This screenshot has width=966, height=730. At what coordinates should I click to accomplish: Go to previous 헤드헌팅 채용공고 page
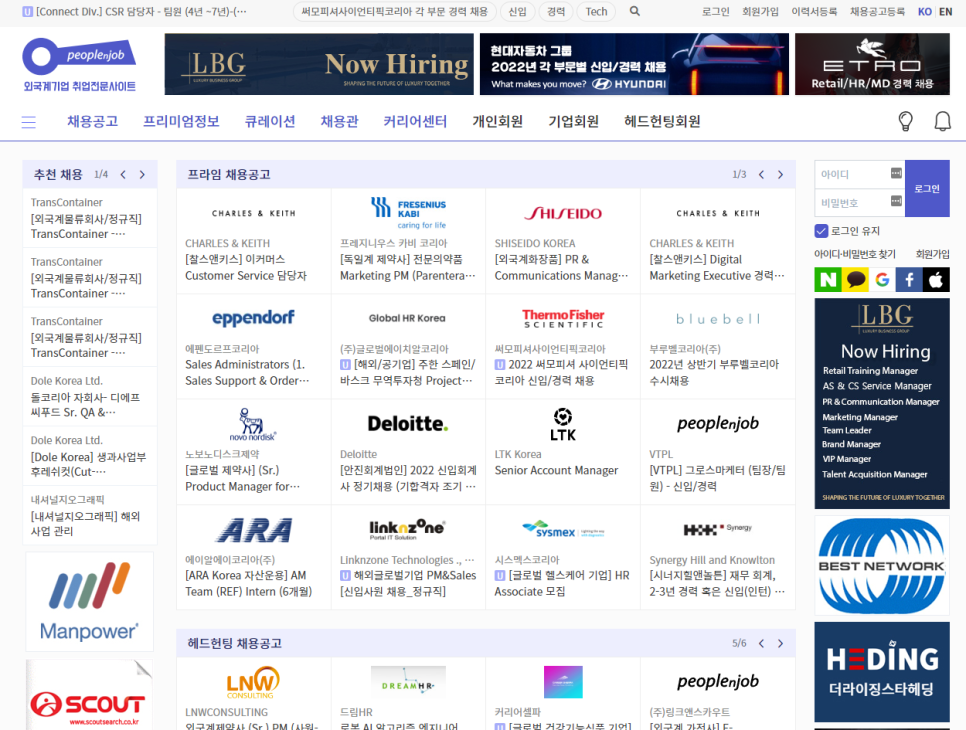761,643
